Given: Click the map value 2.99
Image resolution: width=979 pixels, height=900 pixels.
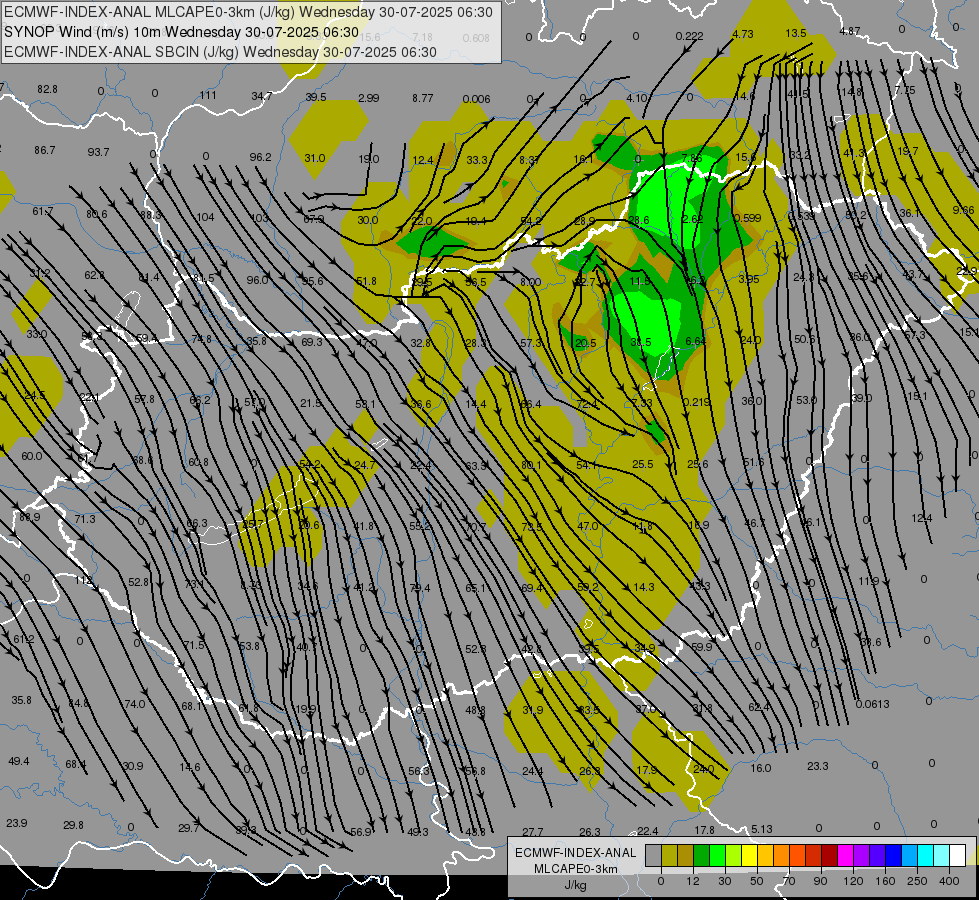Looking at the screenshot, I should coord(368,97).
